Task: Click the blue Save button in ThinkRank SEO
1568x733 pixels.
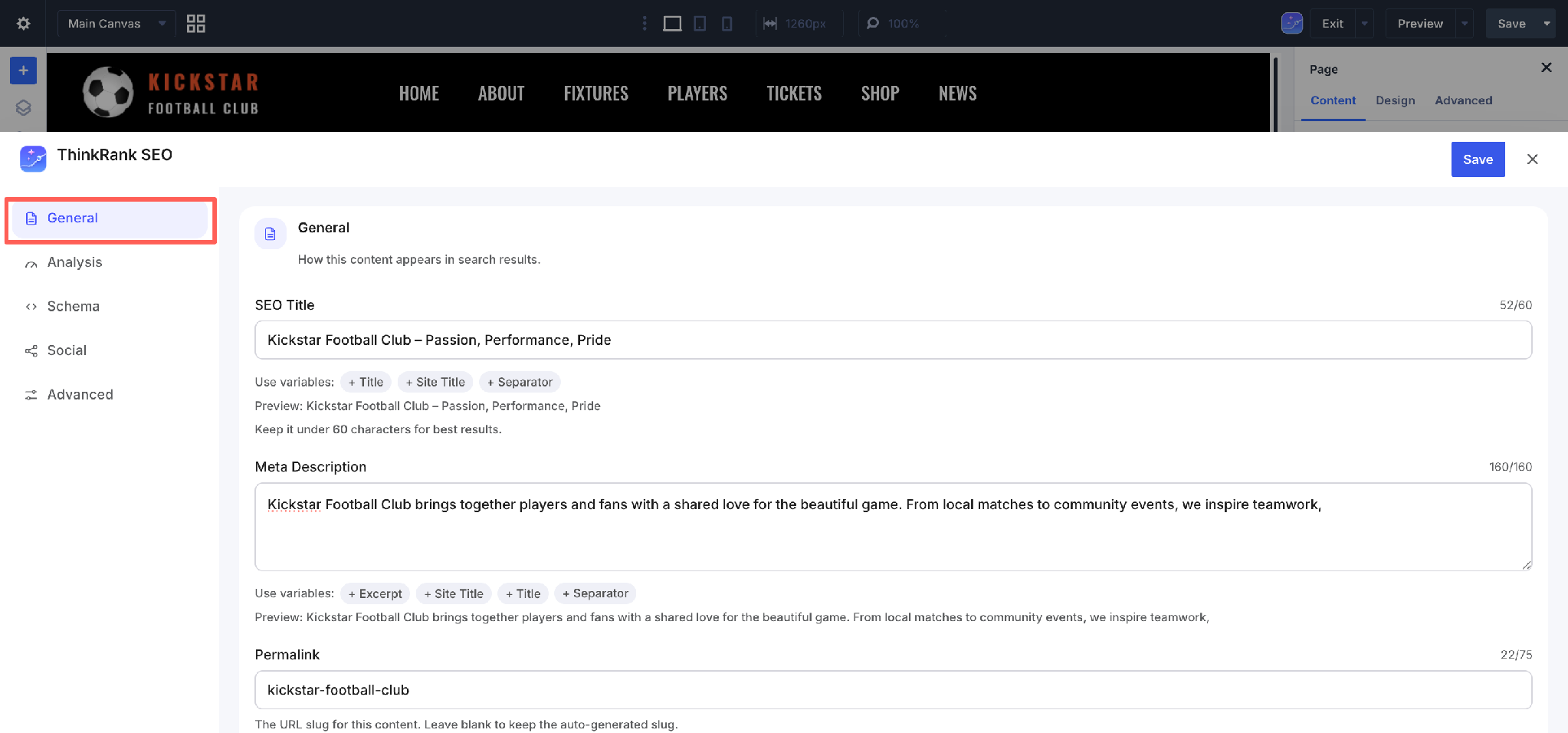Action: tap(1478, 159)
